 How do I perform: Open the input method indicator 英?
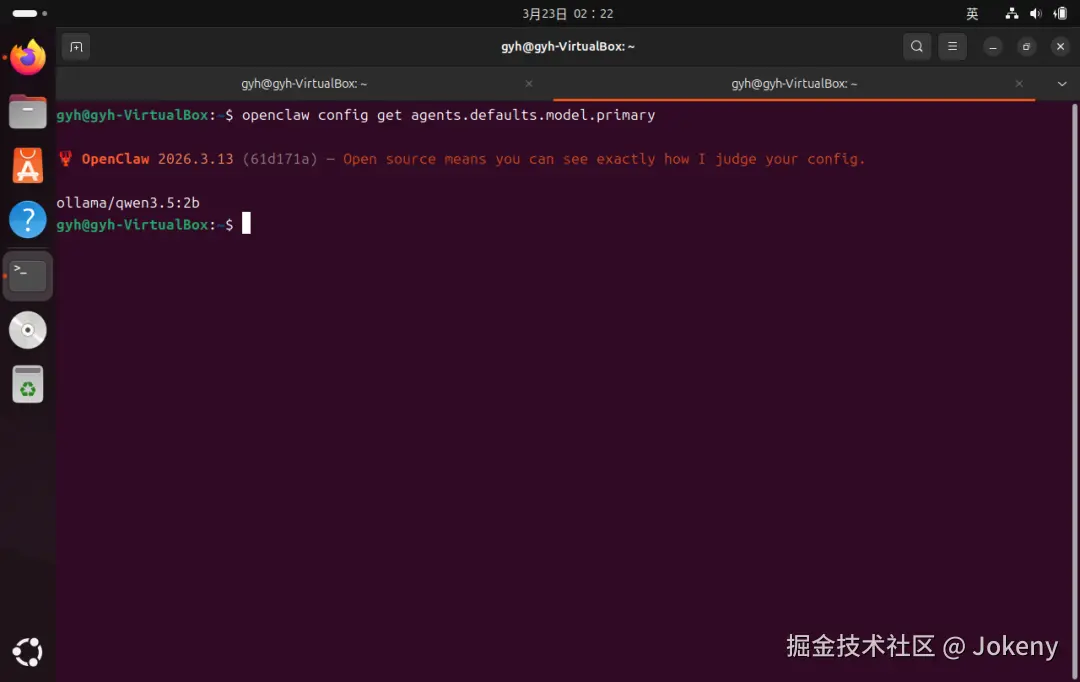(x=972, y=14)
